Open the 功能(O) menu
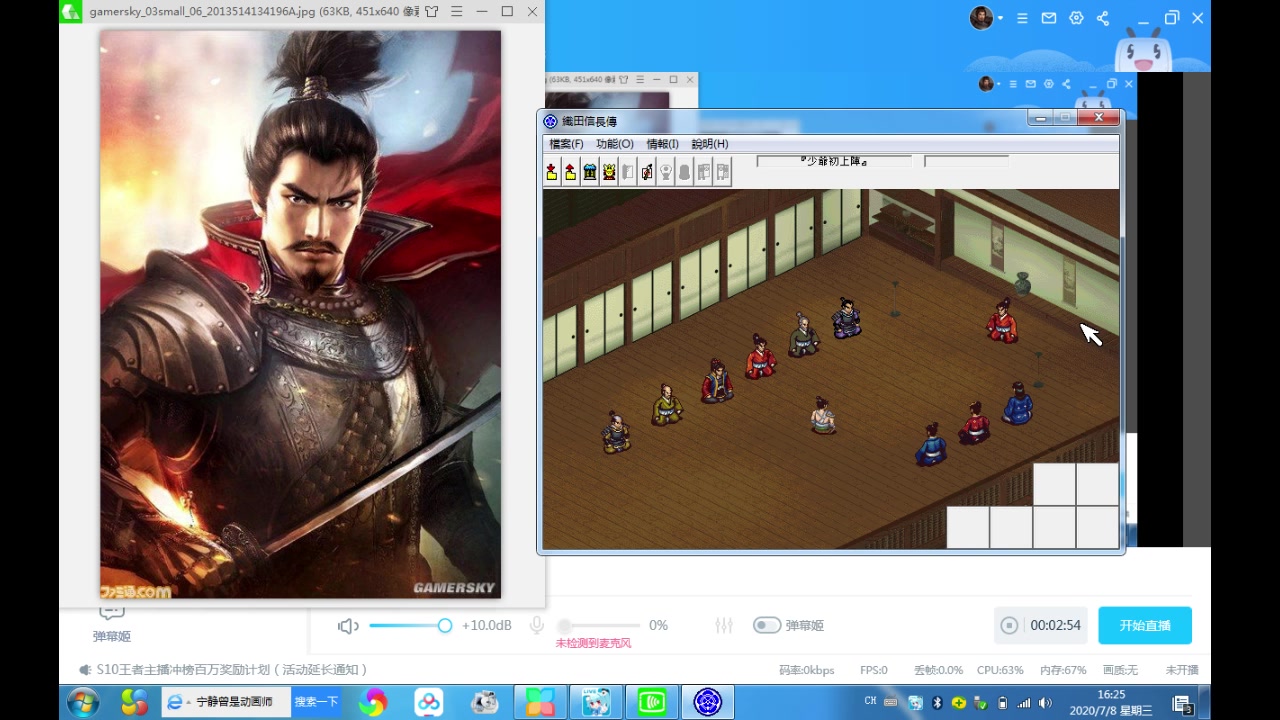Viewport: 1280px width, 720px height. [615, 144]
